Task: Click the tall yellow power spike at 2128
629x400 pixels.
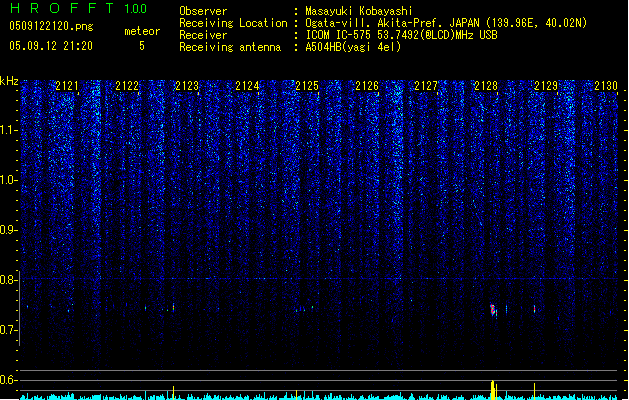Action: click(x=493, y=390)
